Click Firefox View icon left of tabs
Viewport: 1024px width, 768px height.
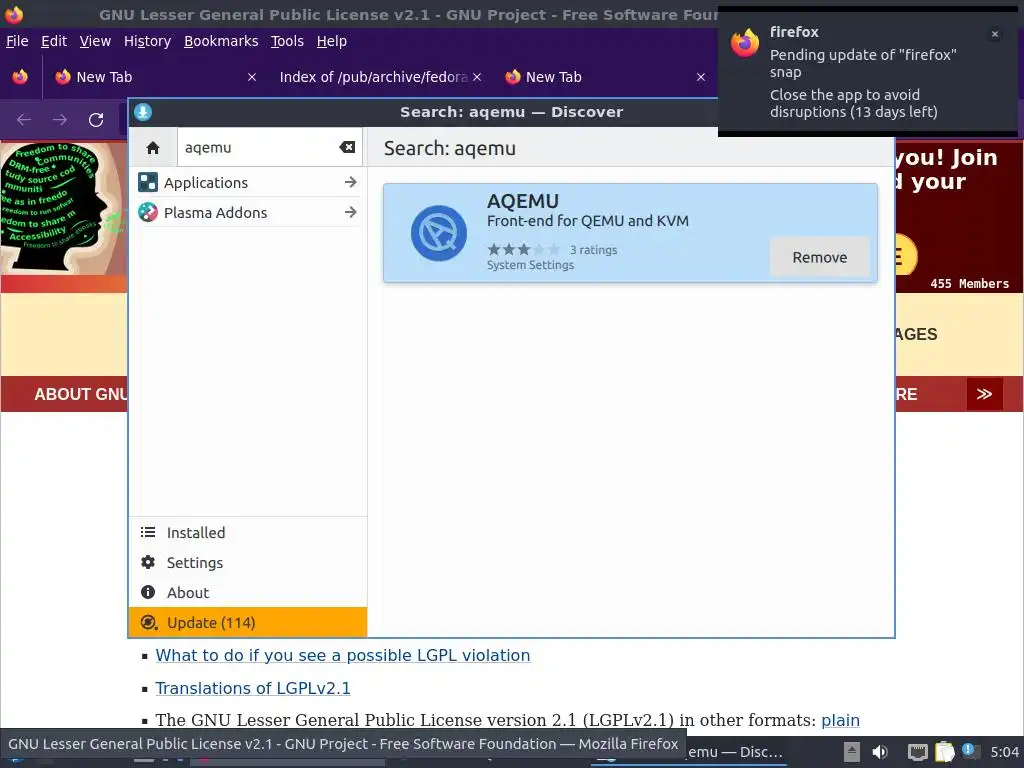(20, 77)
